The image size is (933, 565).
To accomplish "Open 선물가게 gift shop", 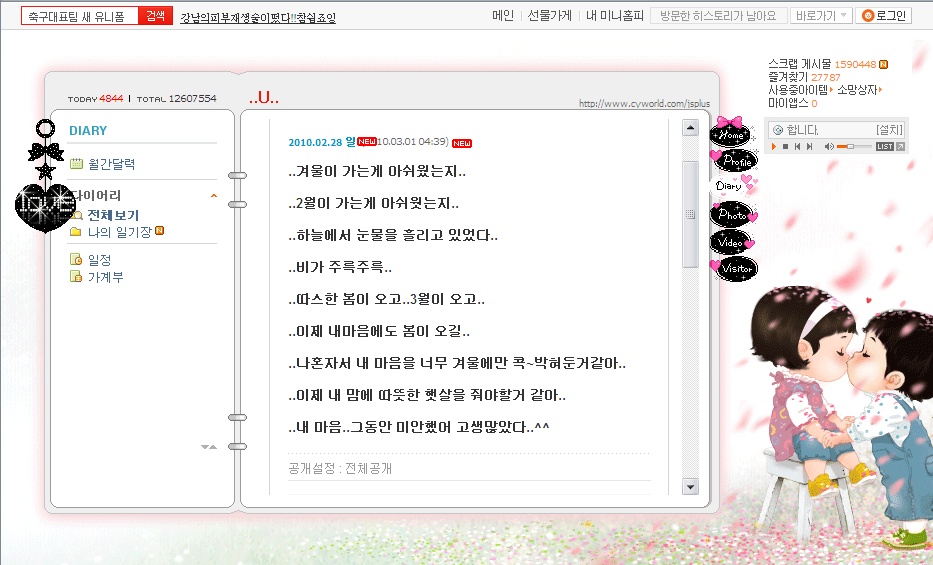I will click(x=549, y=15).
